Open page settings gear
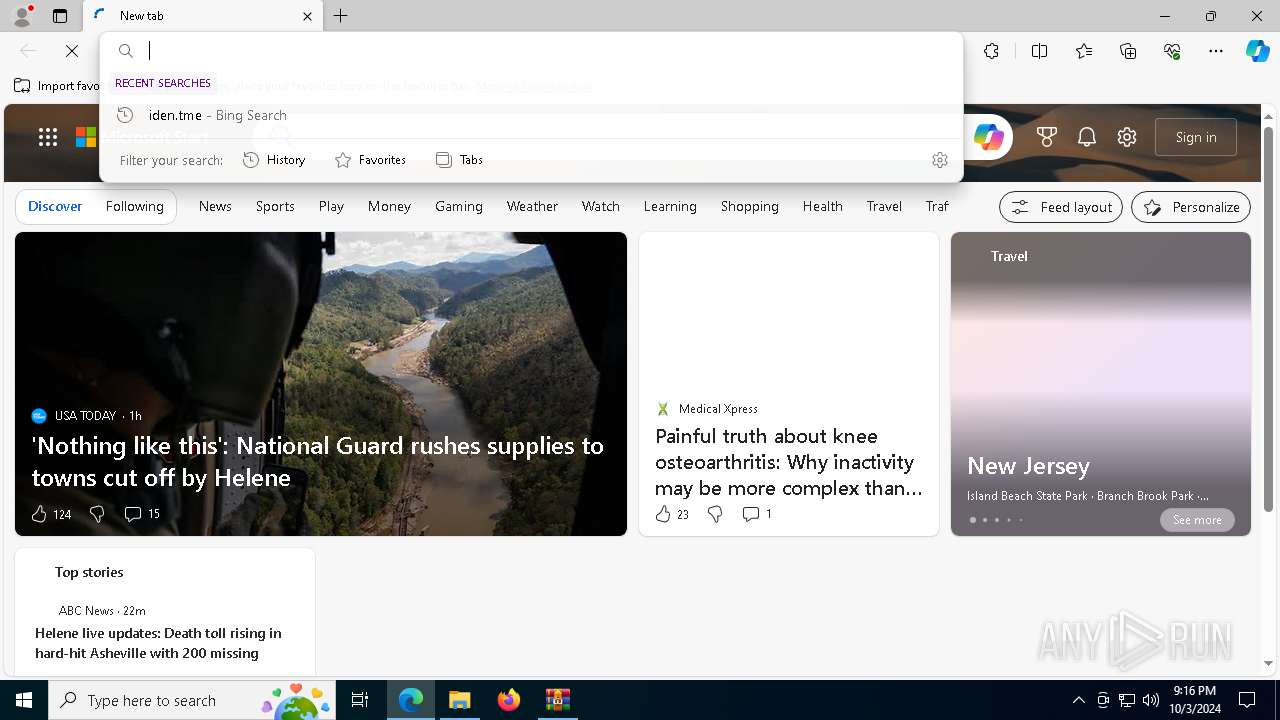Image resolution: width=1280 pixels, height=720 pixels. (1127, 137)
